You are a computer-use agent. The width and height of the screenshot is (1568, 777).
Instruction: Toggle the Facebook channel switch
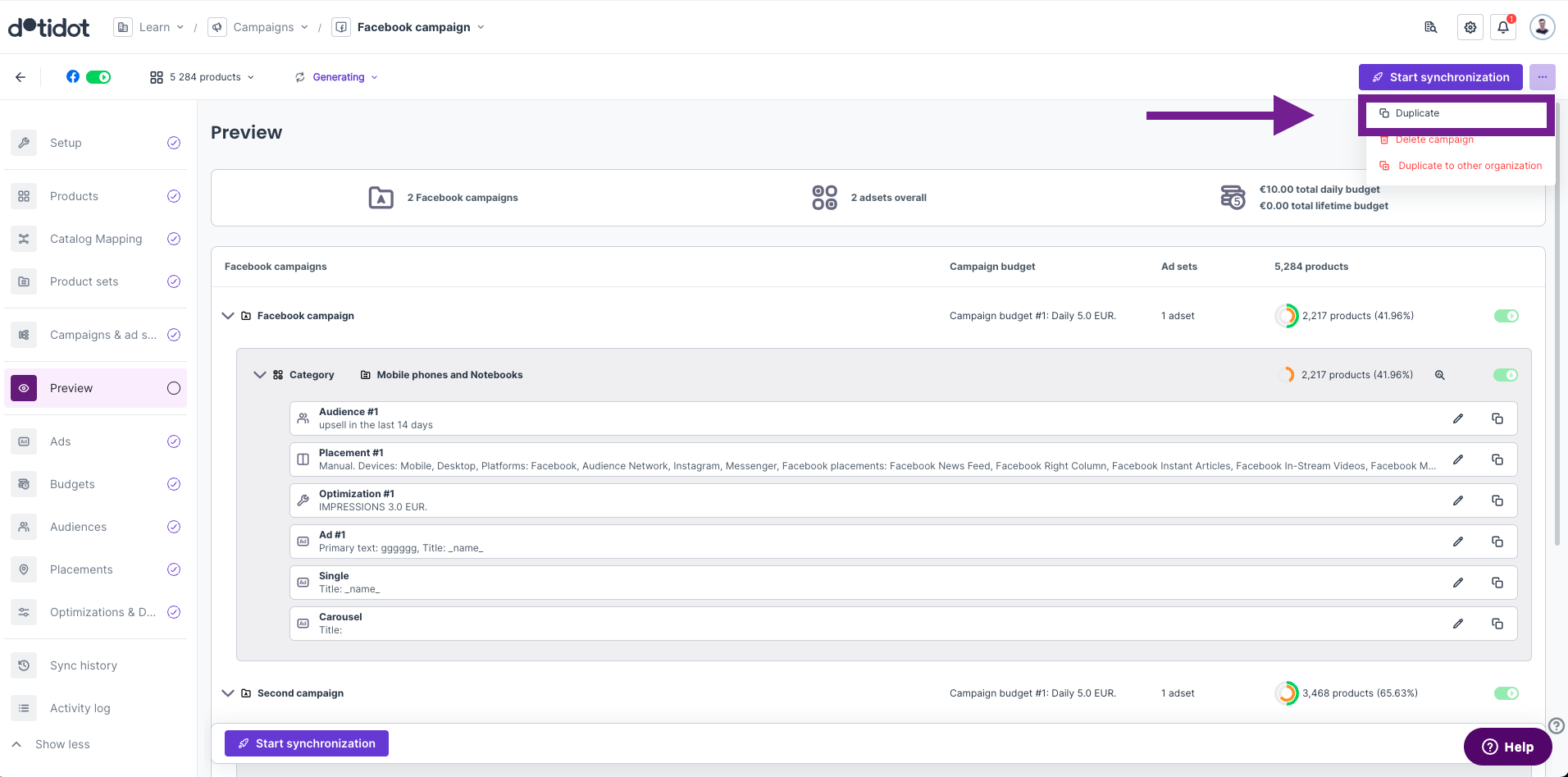pyautogui.click(x=98, y=77)
